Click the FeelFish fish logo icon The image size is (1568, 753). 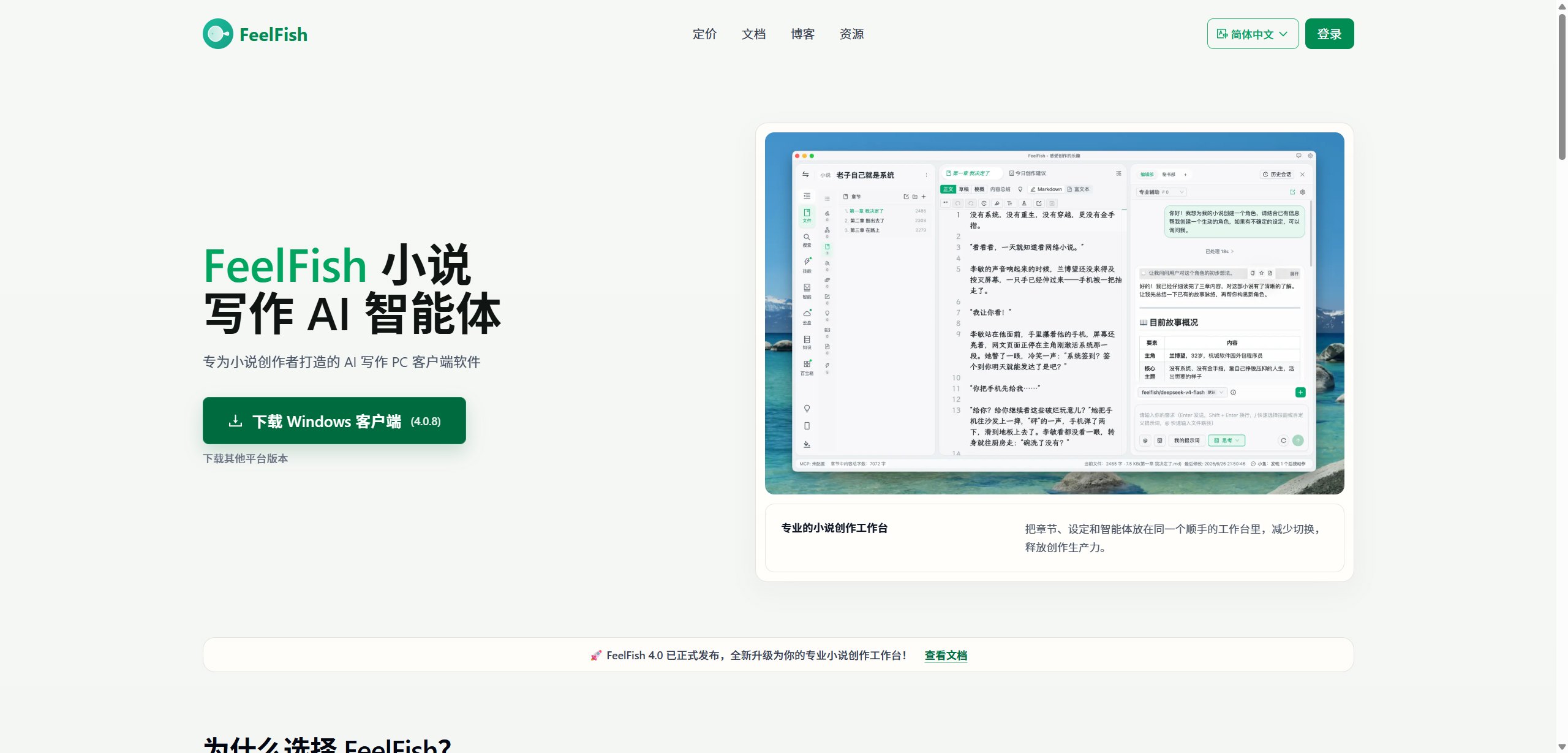[218, 34]
